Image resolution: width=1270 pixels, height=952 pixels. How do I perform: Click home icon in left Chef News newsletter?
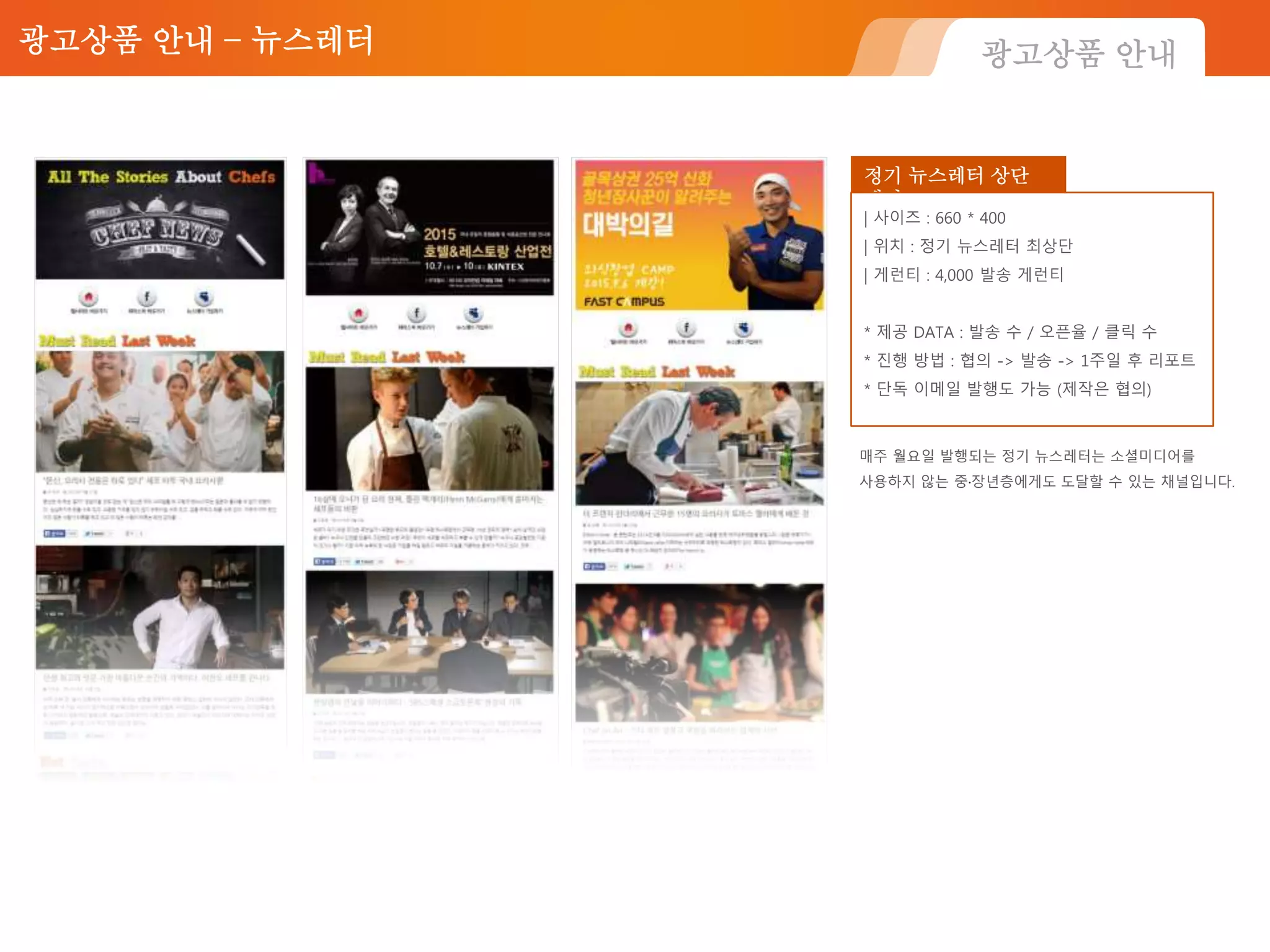(89, 297)
